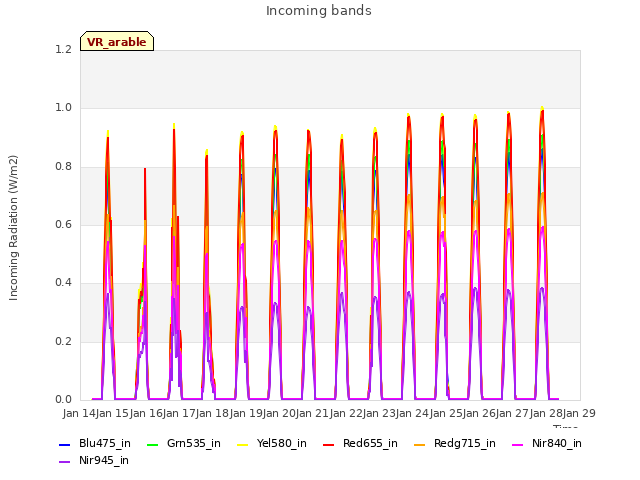Screen dimensions: 640x480
Task: Select the Red655_in legend entry
Action: 360,443
